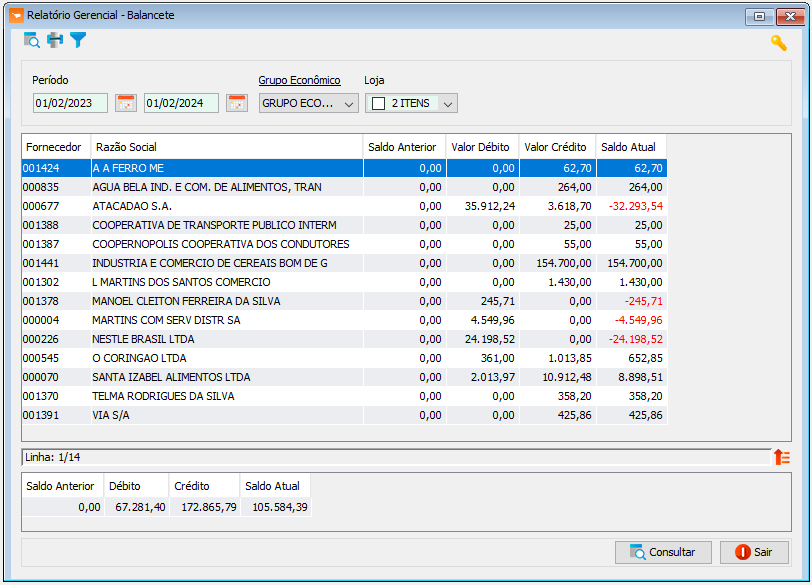Click the Saldo Anterior grid column header
The image size is (812, 585).
404,147
